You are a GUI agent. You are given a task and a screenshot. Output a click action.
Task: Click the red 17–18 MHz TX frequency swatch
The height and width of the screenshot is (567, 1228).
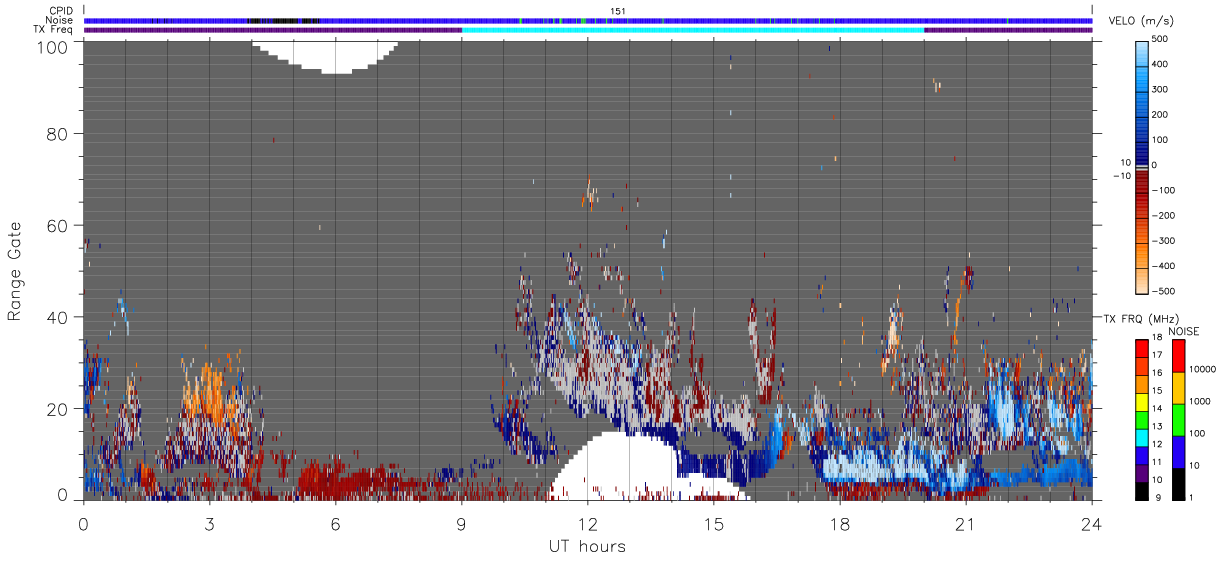click(x=1142, y=349)
